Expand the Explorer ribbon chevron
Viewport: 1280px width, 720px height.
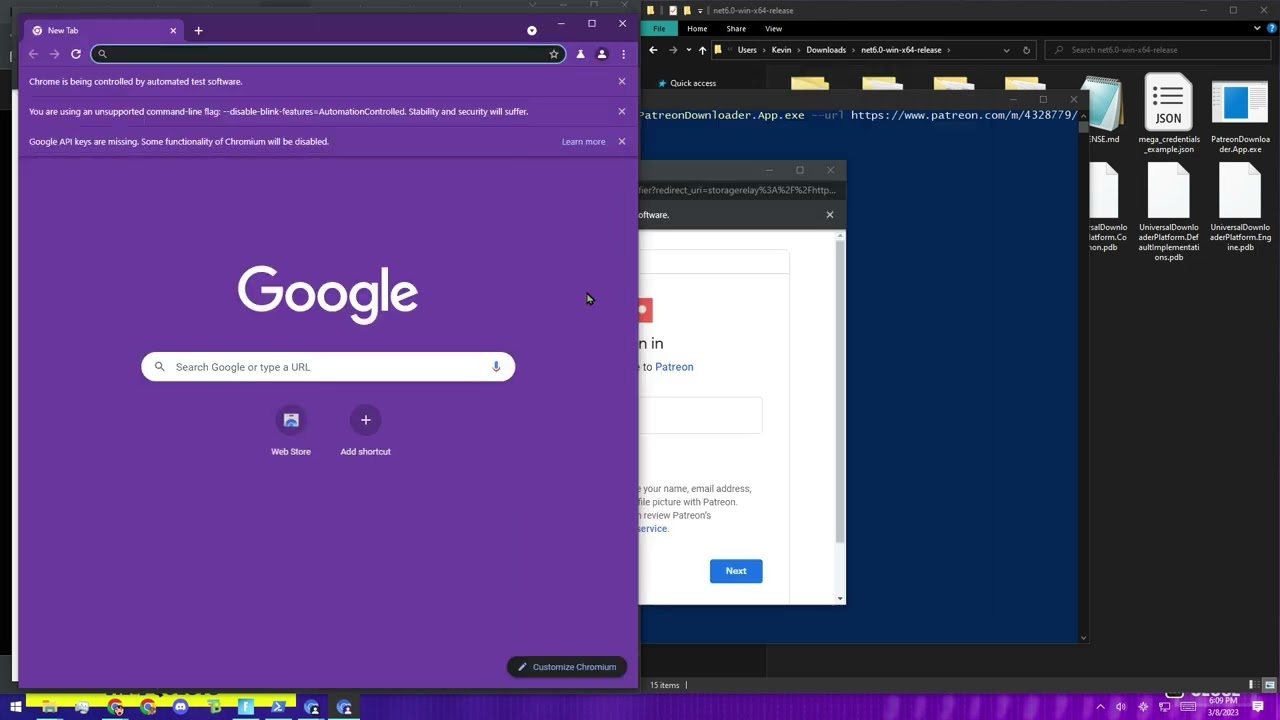[x=1257, y=29]
